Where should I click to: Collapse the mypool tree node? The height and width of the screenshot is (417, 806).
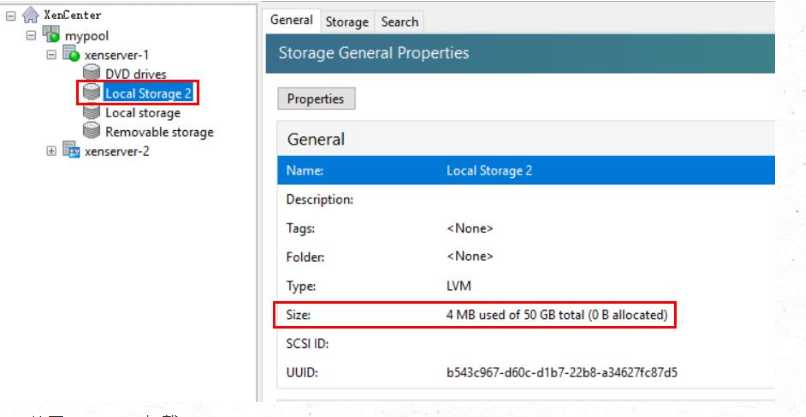click(x=31, y=35)
